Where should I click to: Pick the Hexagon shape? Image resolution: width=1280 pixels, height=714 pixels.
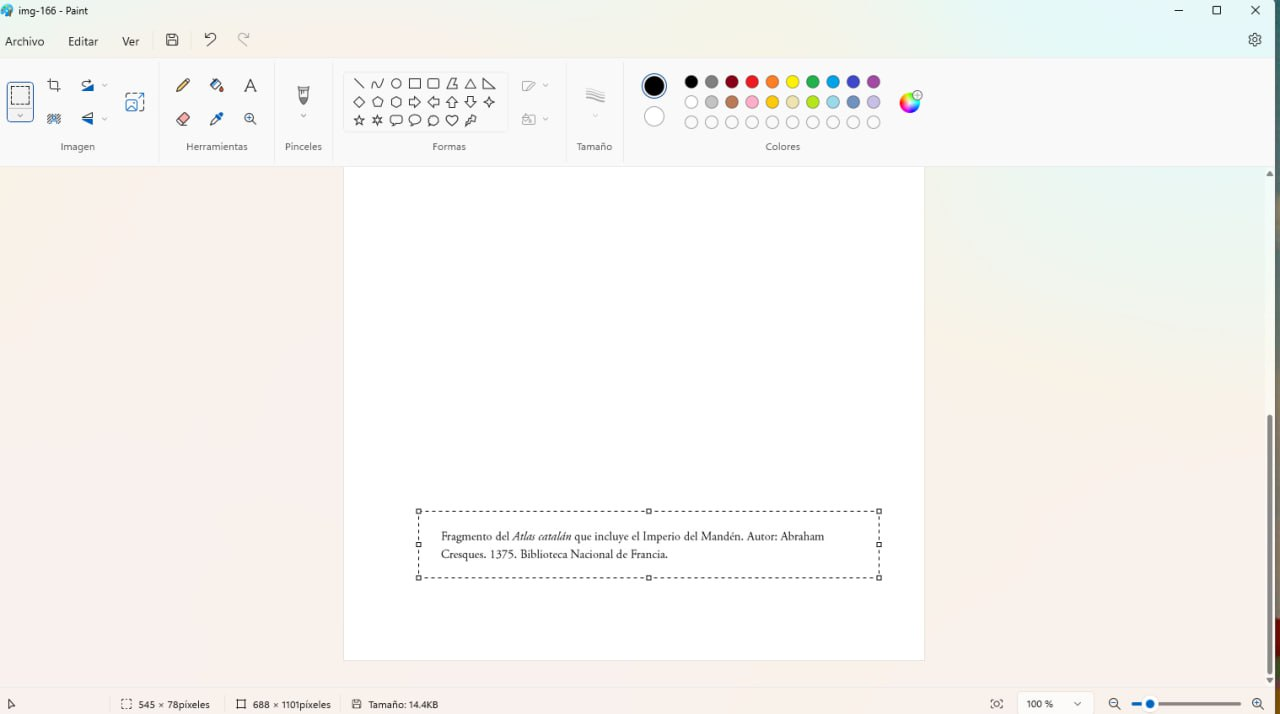396,102
